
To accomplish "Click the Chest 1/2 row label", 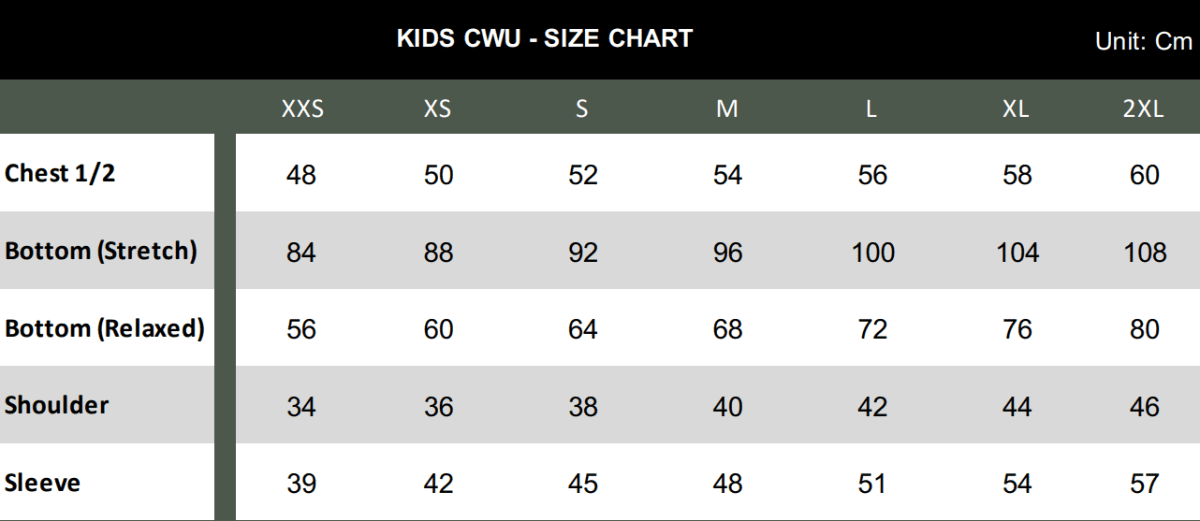I will click(60, 173).
